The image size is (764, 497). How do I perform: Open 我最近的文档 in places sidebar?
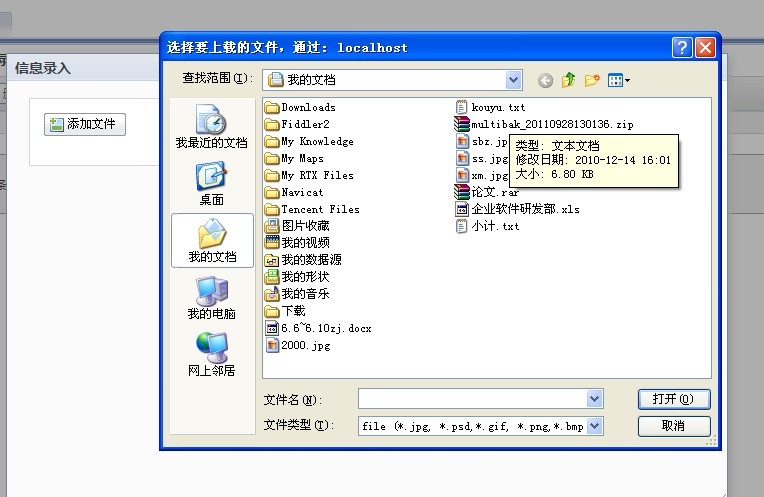click(x=211, y=128)
